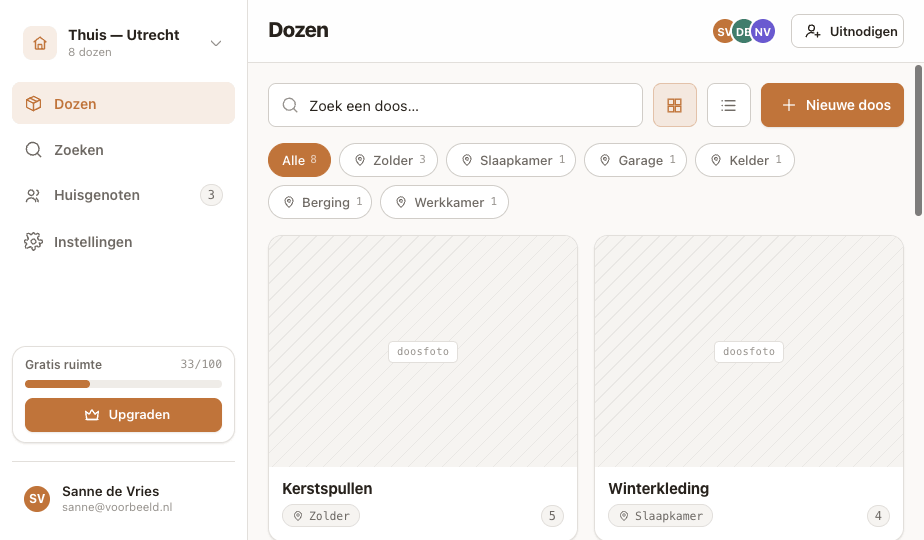The height and width of the screenshot is (540, 924).
Task: Open the Dozen sidebar item
Action: [x=123, y=103]
